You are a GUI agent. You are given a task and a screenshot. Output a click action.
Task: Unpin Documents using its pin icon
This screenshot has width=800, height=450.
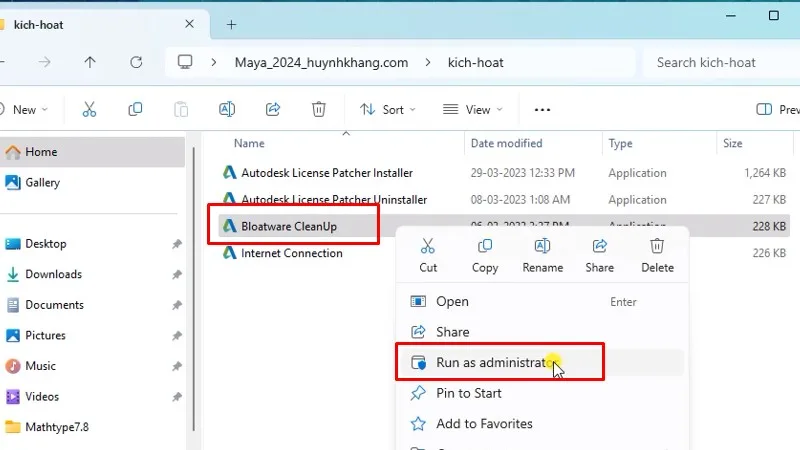pyautogui.click(x=177, y=305)
